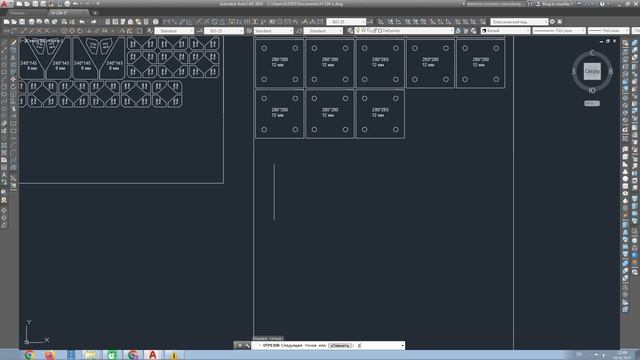Click Open in the quick access bar
This screenshot has width=640, height=360.
coord(27,4)
